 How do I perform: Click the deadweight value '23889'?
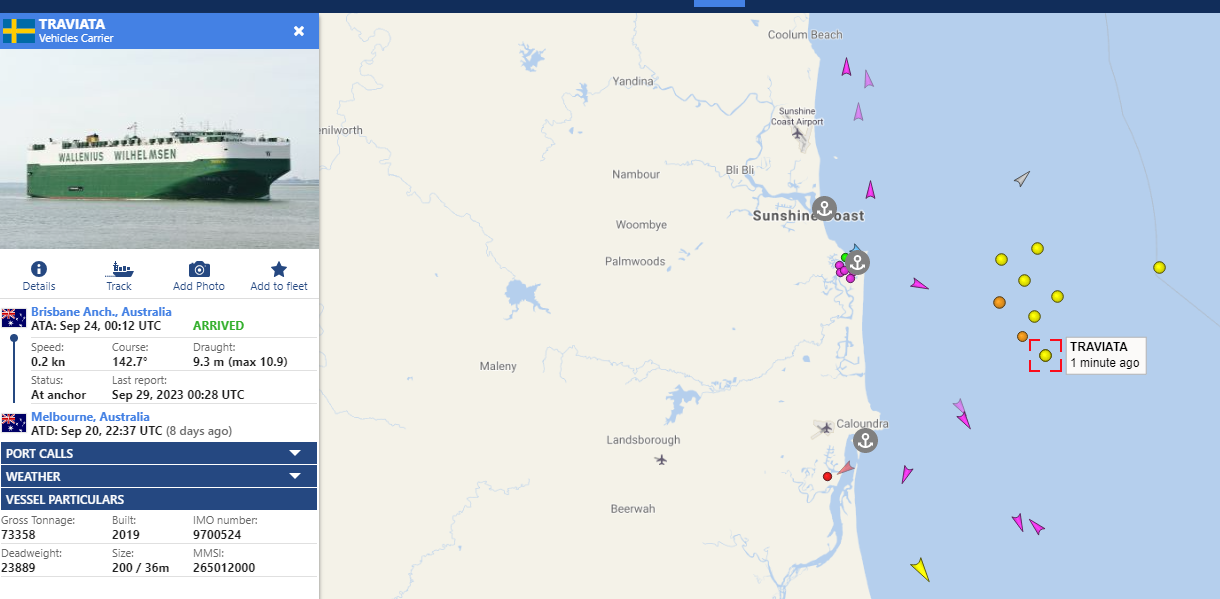pyautogui.click(x=19, y=567)
